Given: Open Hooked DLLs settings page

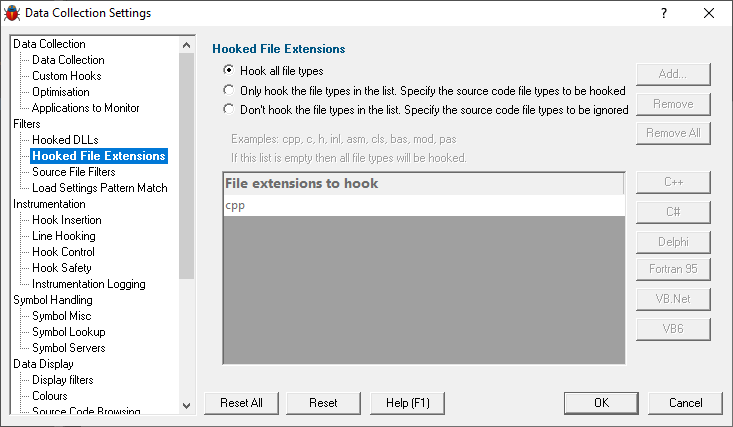Looking at the screenshot, I should [65, 140].
